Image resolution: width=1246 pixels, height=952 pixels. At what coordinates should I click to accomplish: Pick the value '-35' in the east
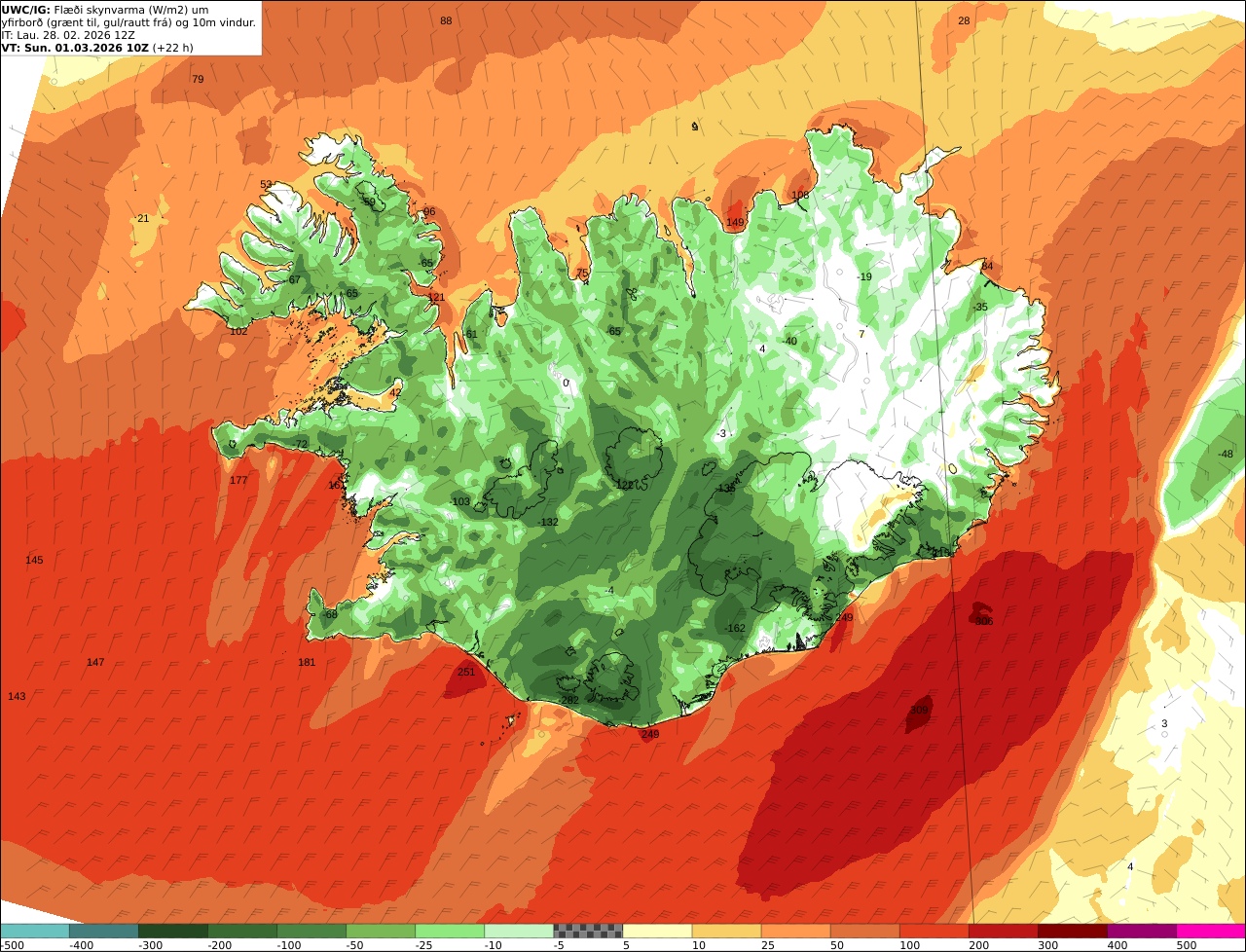click(x=979, y=307)
